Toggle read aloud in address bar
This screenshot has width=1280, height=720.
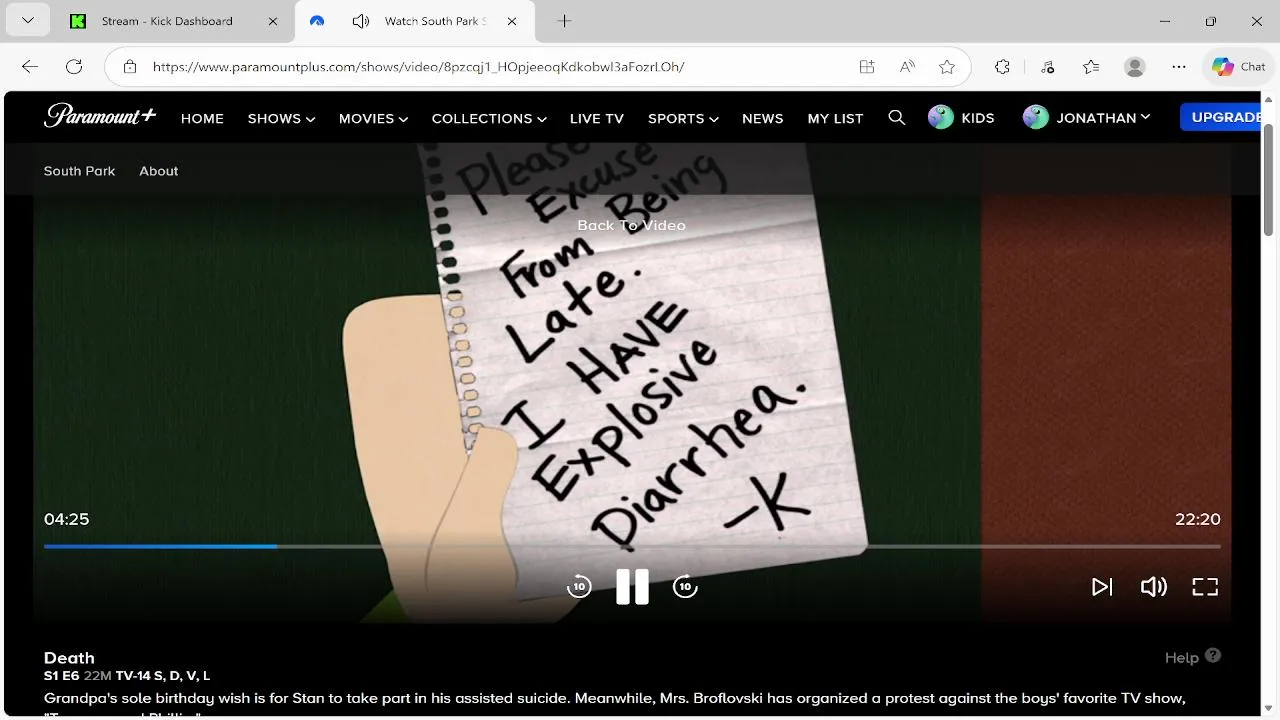point(907,67)
